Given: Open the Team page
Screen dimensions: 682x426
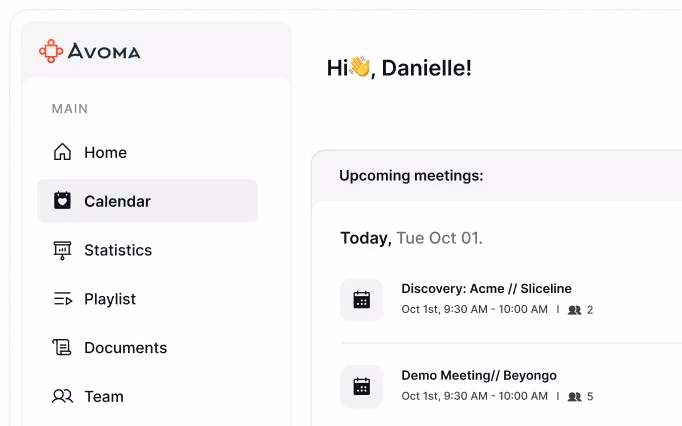Looking at the screenshot, I should [104, 396].
